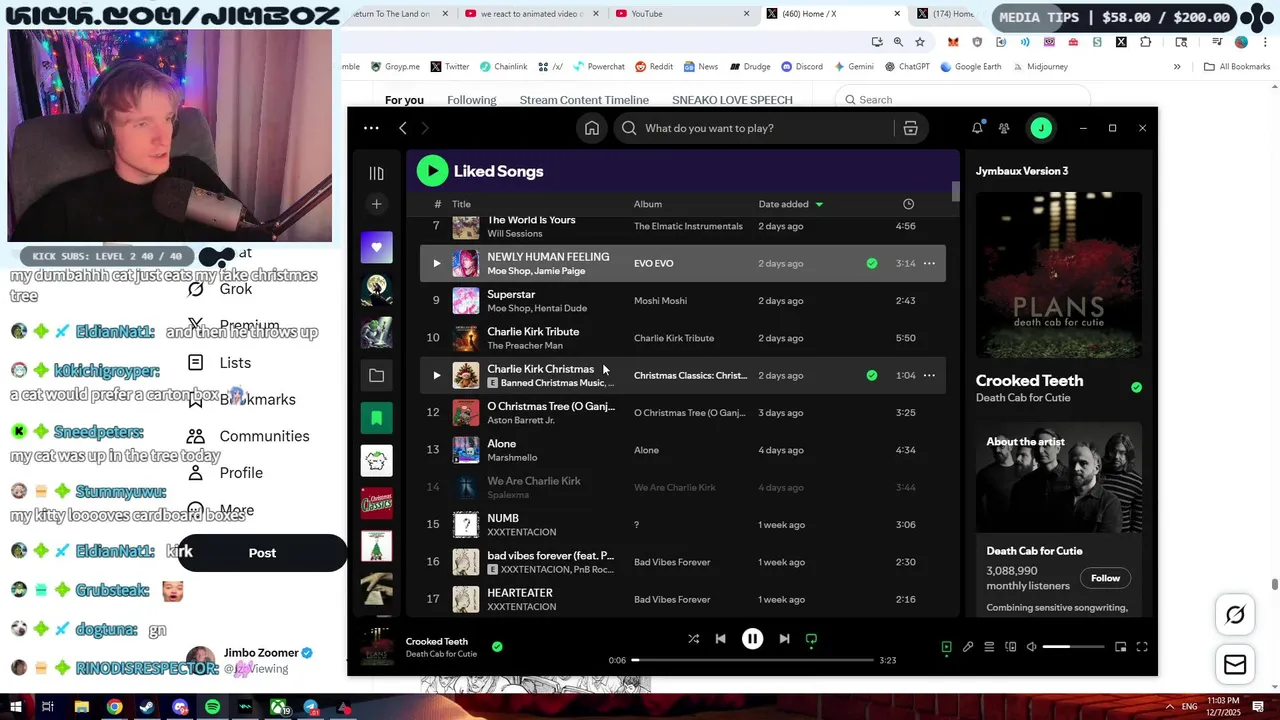1280x720 pixels.
Task: Open the playlist folder icon in sidebar
Action: tap(376, 376)
